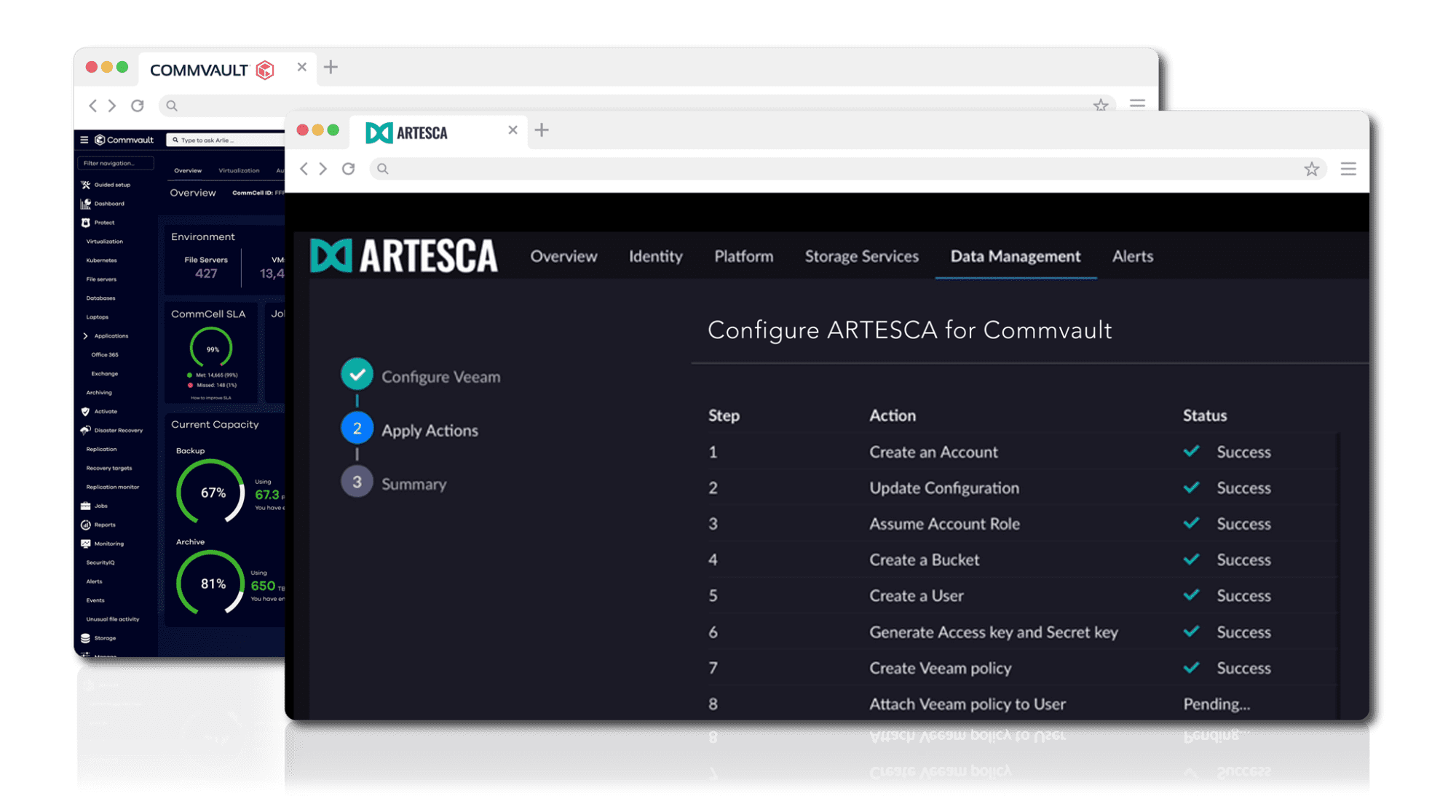
Task: Select the Protect shield icon in Commvault
Action: 86,223
